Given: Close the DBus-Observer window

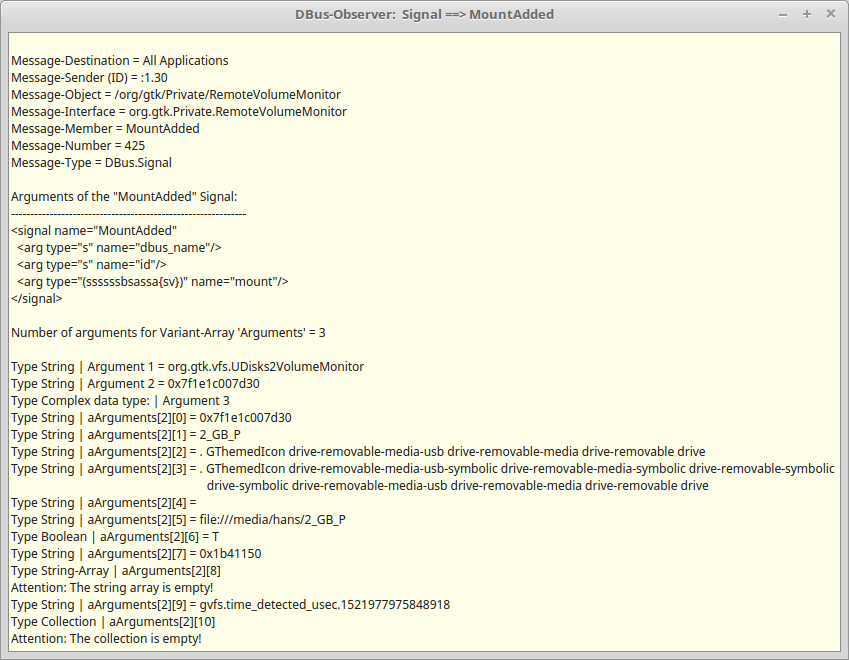Looking at the screenshot, I should pyautogui.click(x=830, y=14).
